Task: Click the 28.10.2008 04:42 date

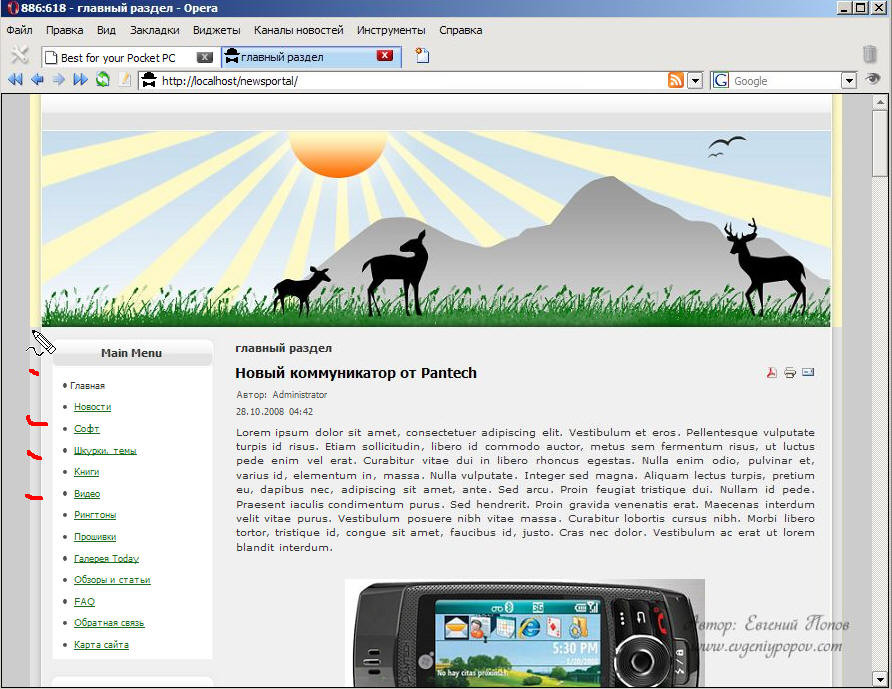Action: (x=275, y=411)
